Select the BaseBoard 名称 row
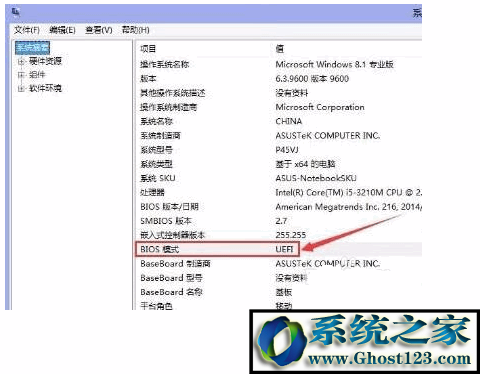This screenshot has height=374, width=480. 171,292
